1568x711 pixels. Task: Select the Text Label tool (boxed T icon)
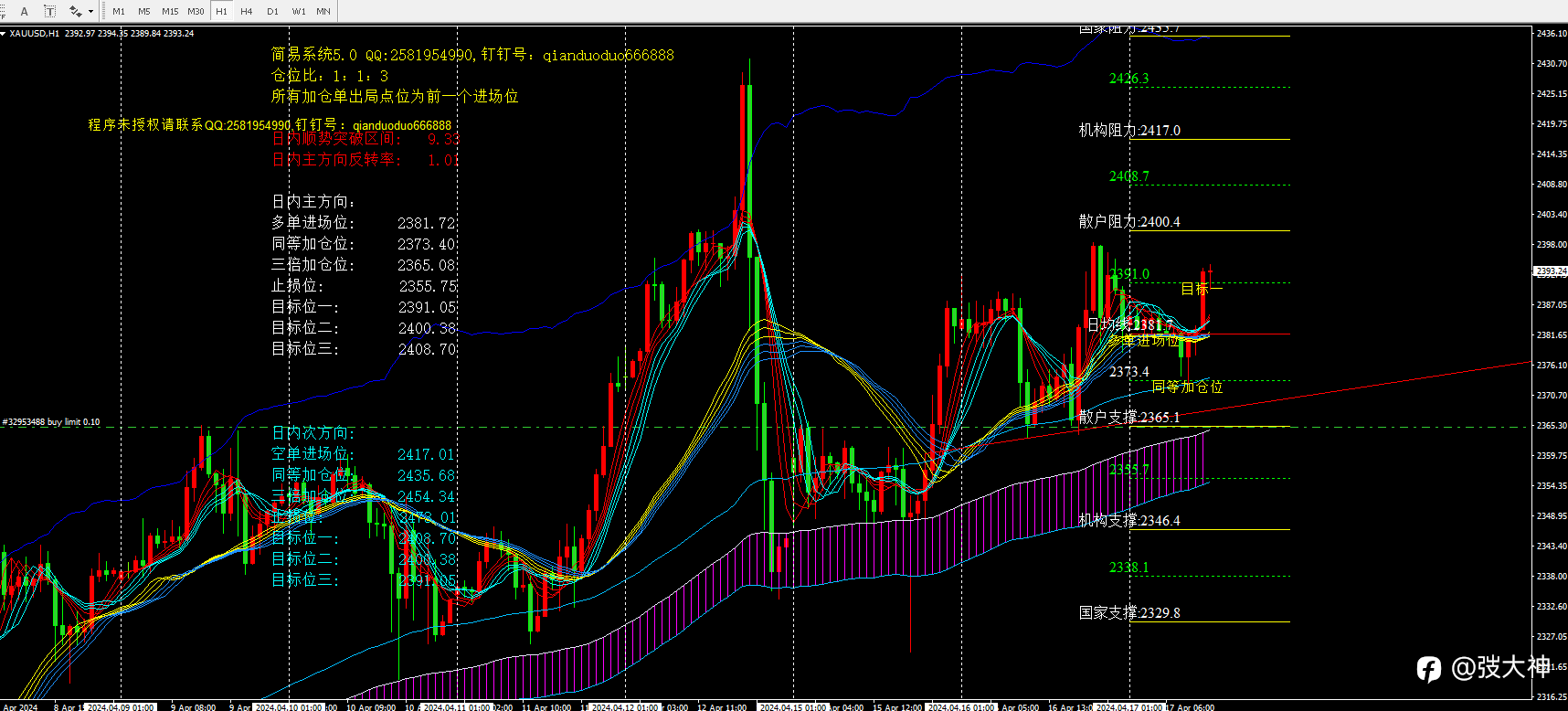point(49,11)
